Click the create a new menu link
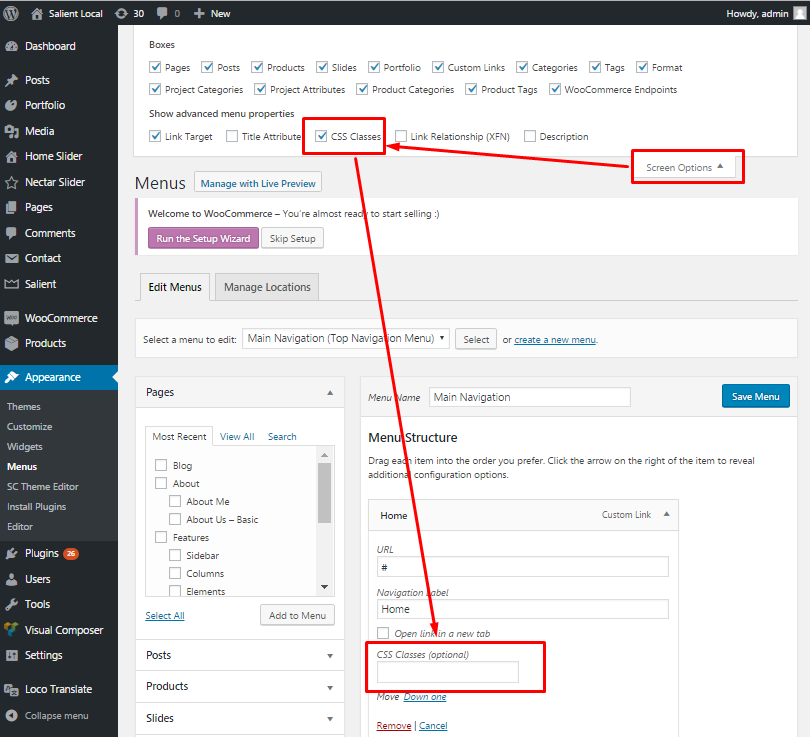 pyautogui.click(x=555, y=340)
